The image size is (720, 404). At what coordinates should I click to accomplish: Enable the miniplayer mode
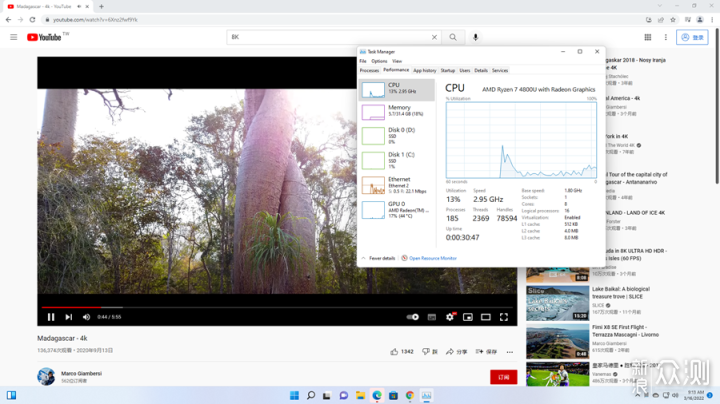468,317
